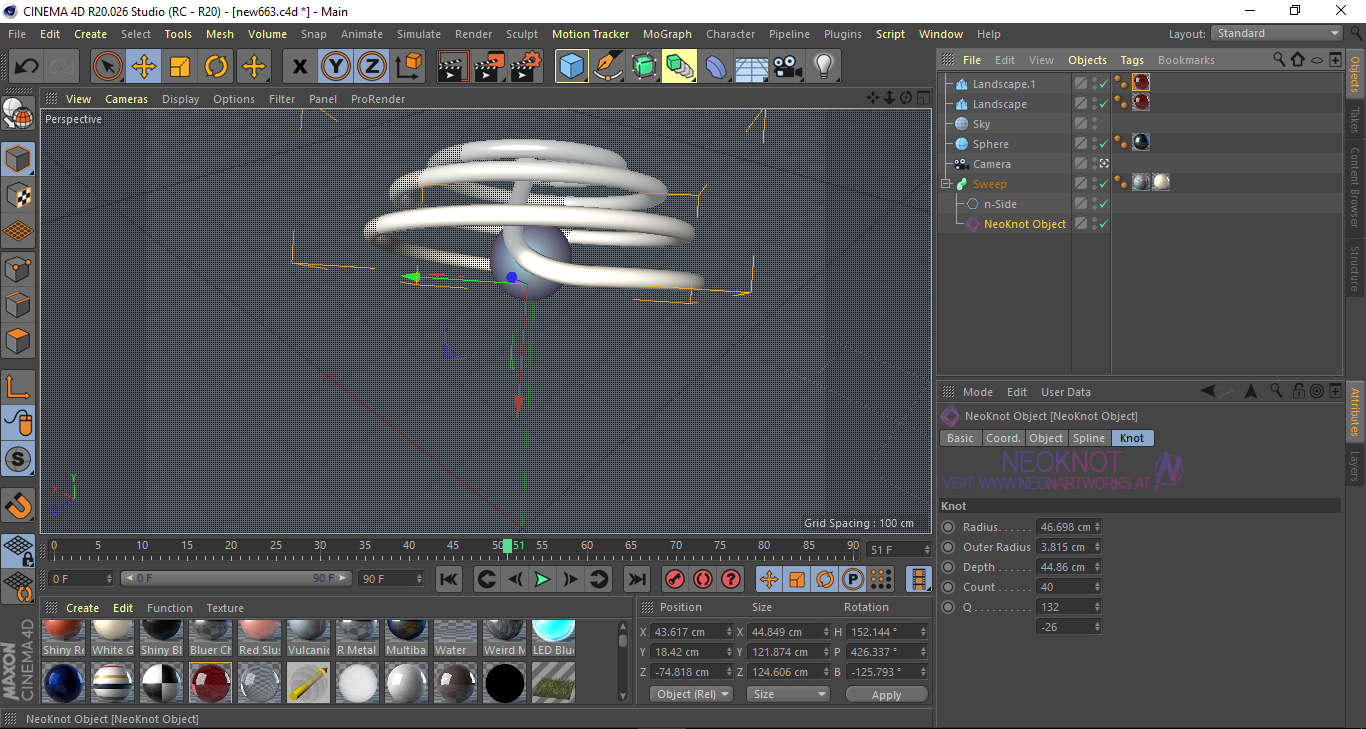Select the black material sphere
1366x729 pixels.
pos(505,683)
